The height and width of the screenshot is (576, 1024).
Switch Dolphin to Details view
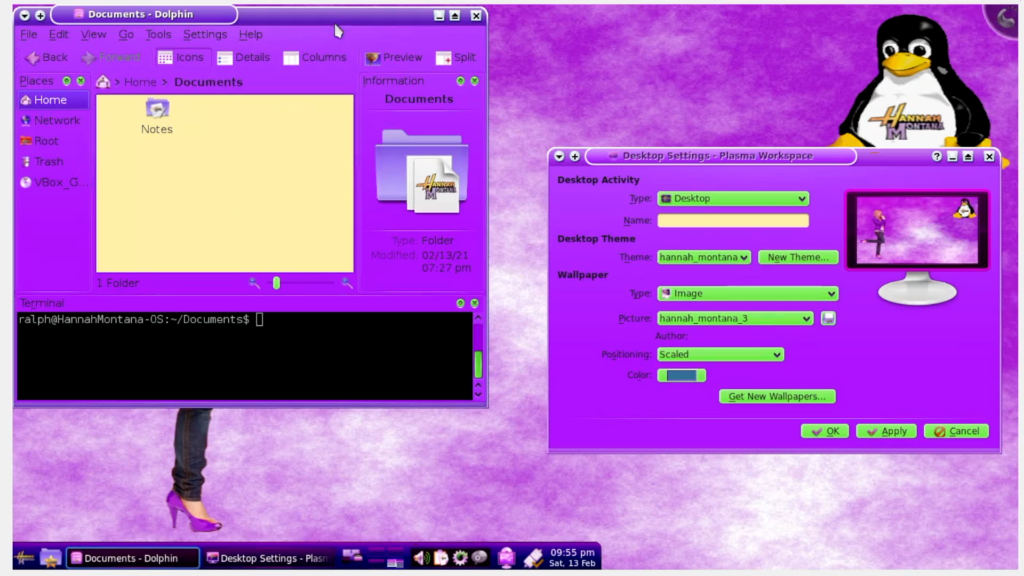click(244, 57)
